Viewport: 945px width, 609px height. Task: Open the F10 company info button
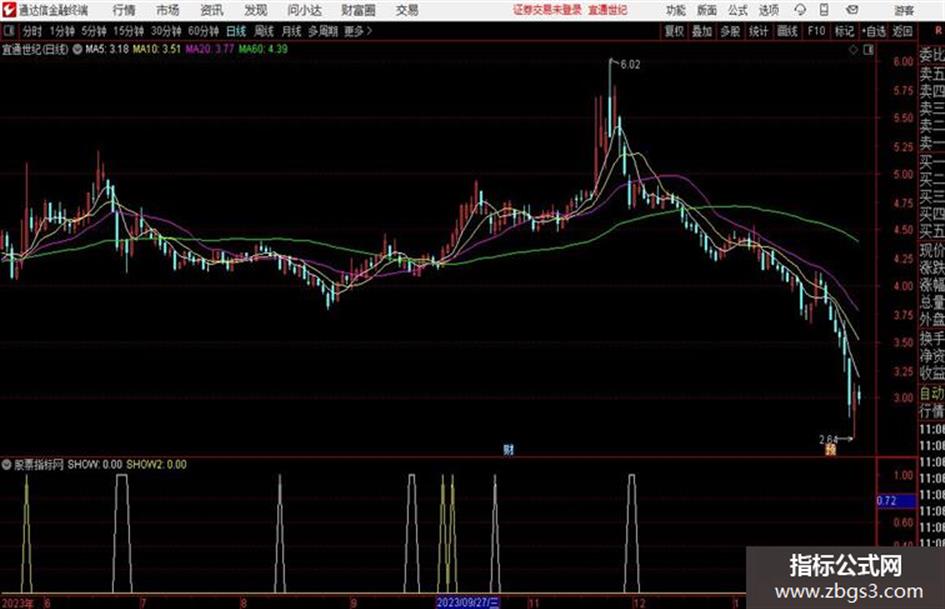point(817,31)
